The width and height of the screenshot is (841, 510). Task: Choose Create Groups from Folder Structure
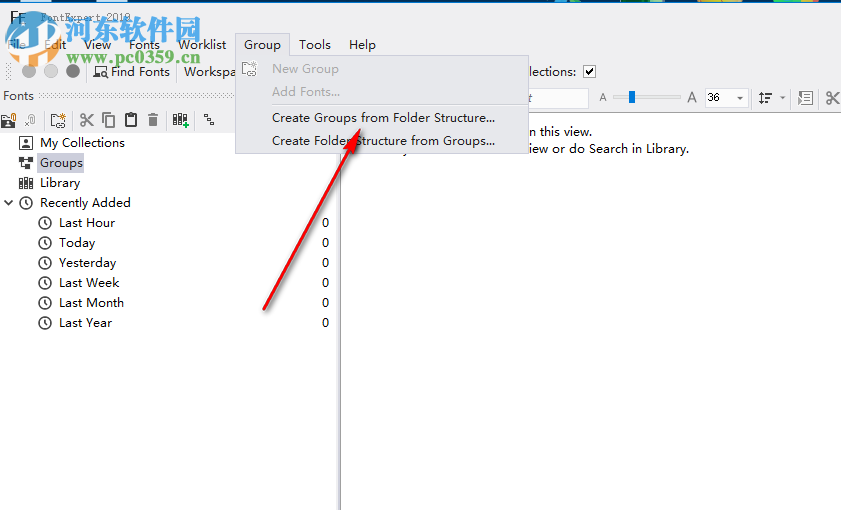click(383, 117)
